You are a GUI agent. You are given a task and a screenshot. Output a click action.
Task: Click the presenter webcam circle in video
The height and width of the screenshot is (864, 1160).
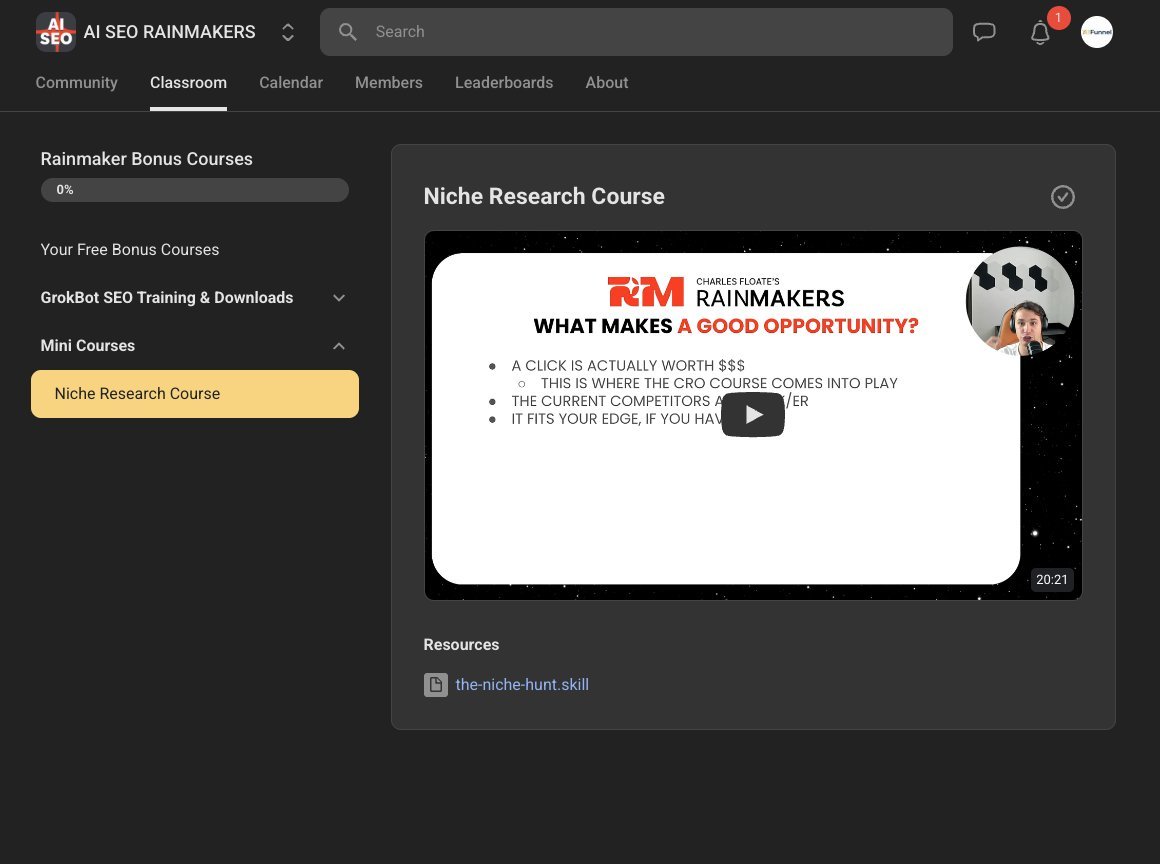(1020, 301)
